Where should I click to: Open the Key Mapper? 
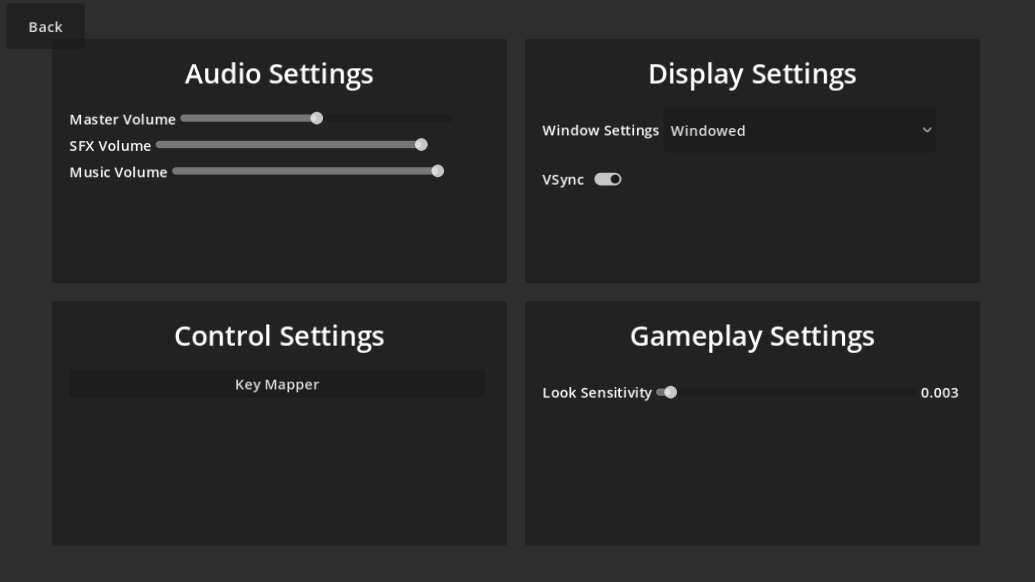pos(277,385)
